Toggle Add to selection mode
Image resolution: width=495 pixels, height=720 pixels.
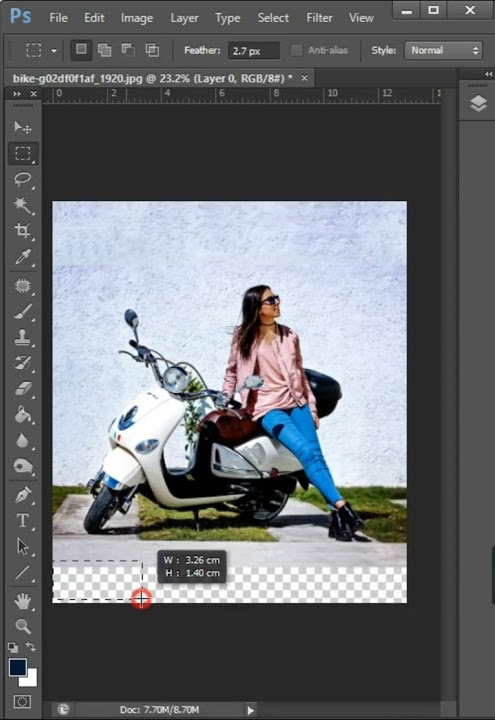(x=105, y=50)
